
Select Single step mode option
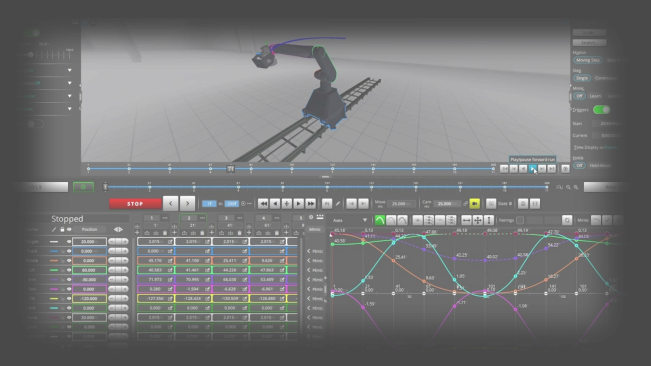tap(582, 78)
